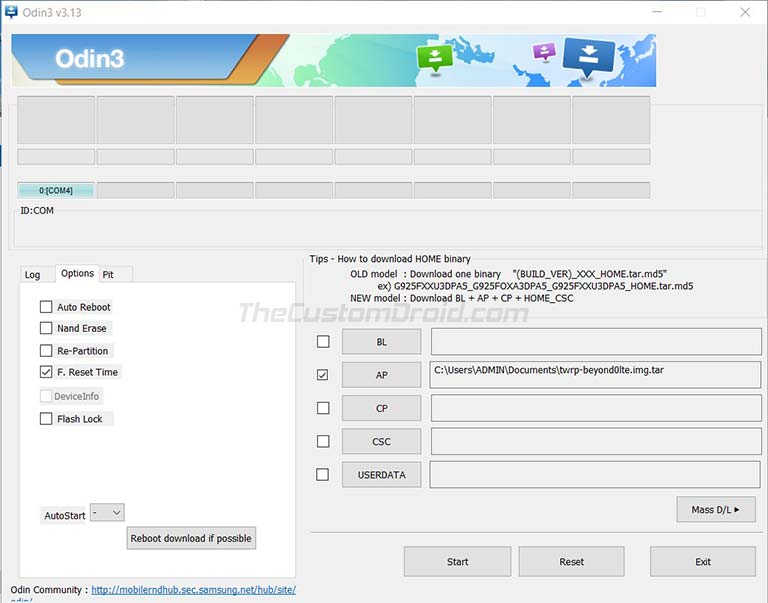Check the Re-Partition option
This screenshot has width=768, height=603.
pyautogui.click(x=46, y=350)
